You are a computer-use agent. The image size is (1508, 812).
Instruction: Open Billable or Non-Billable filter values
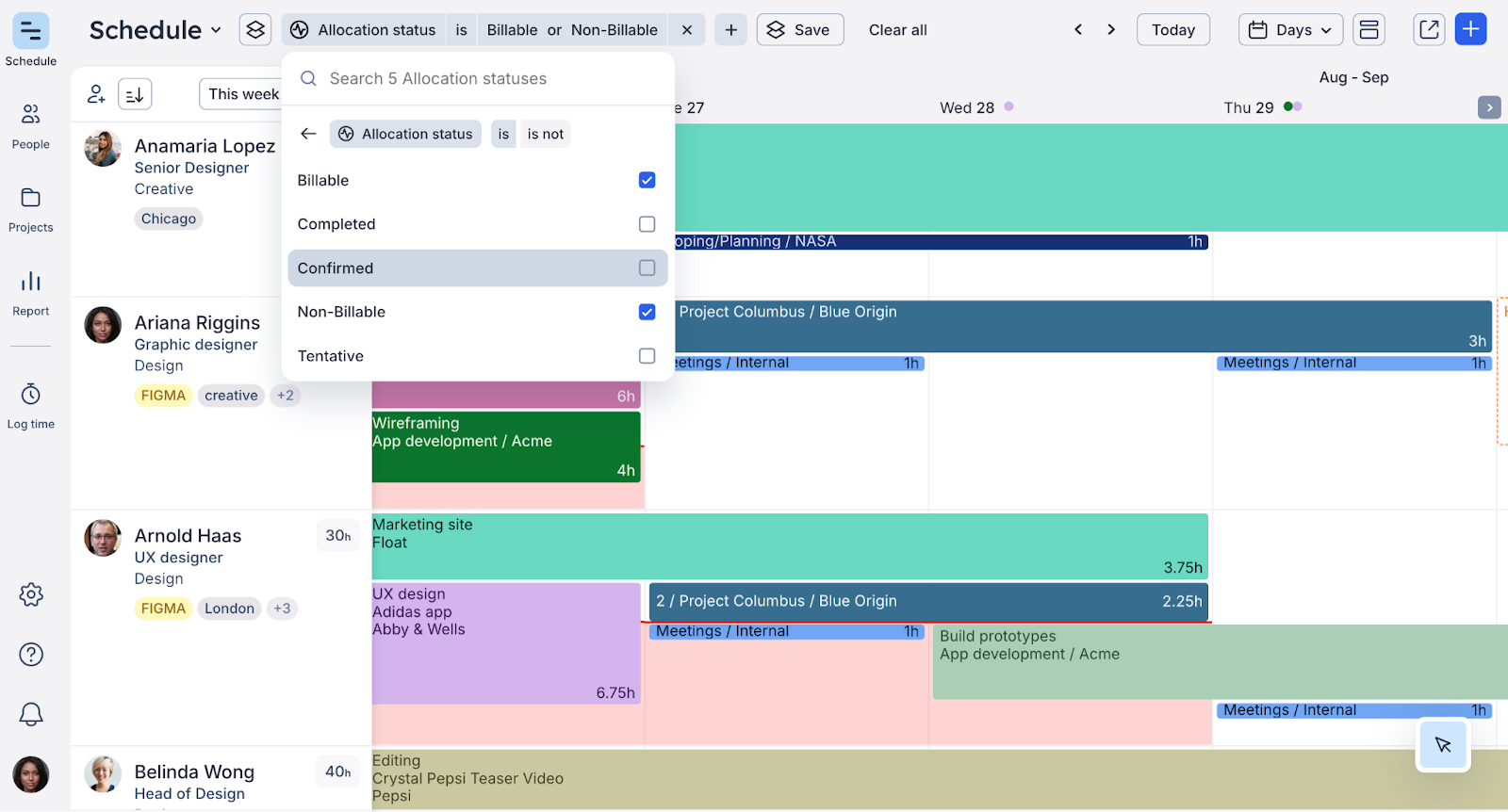click(572, 30)
